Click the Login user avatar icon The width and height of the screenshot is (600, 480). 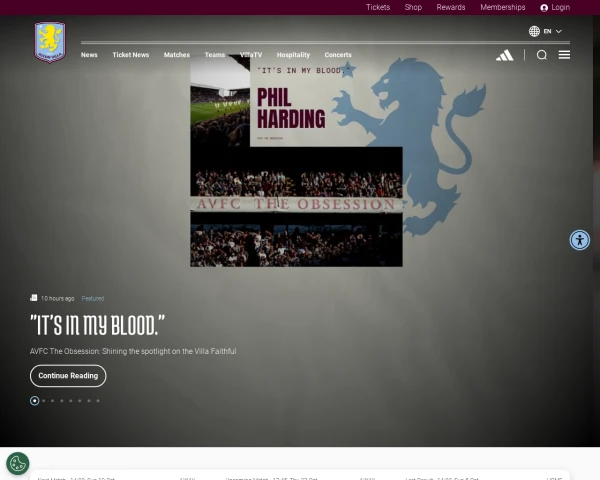(544, 8)
